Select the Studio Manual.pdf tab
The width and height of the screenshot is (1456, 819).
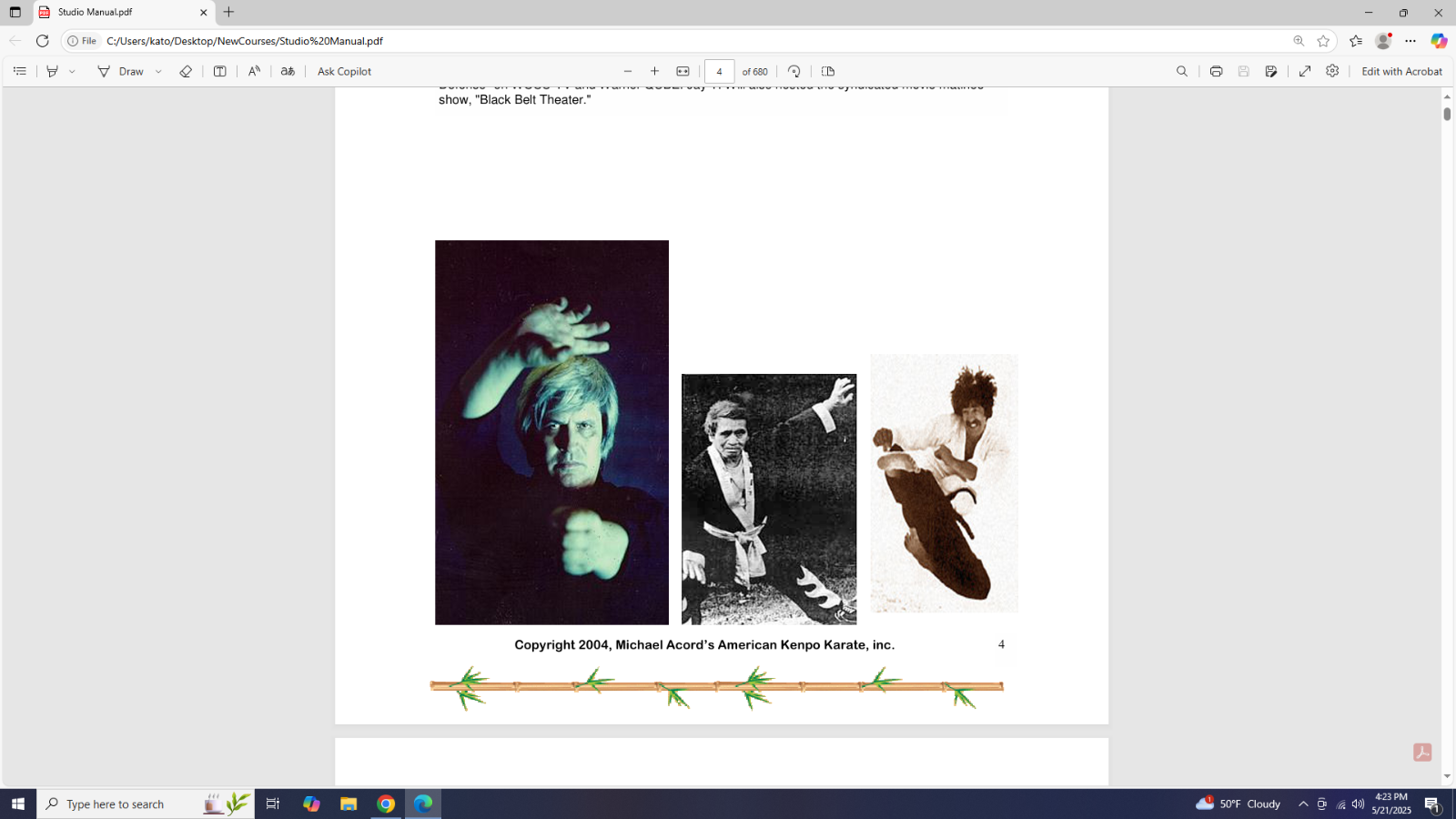124,13
